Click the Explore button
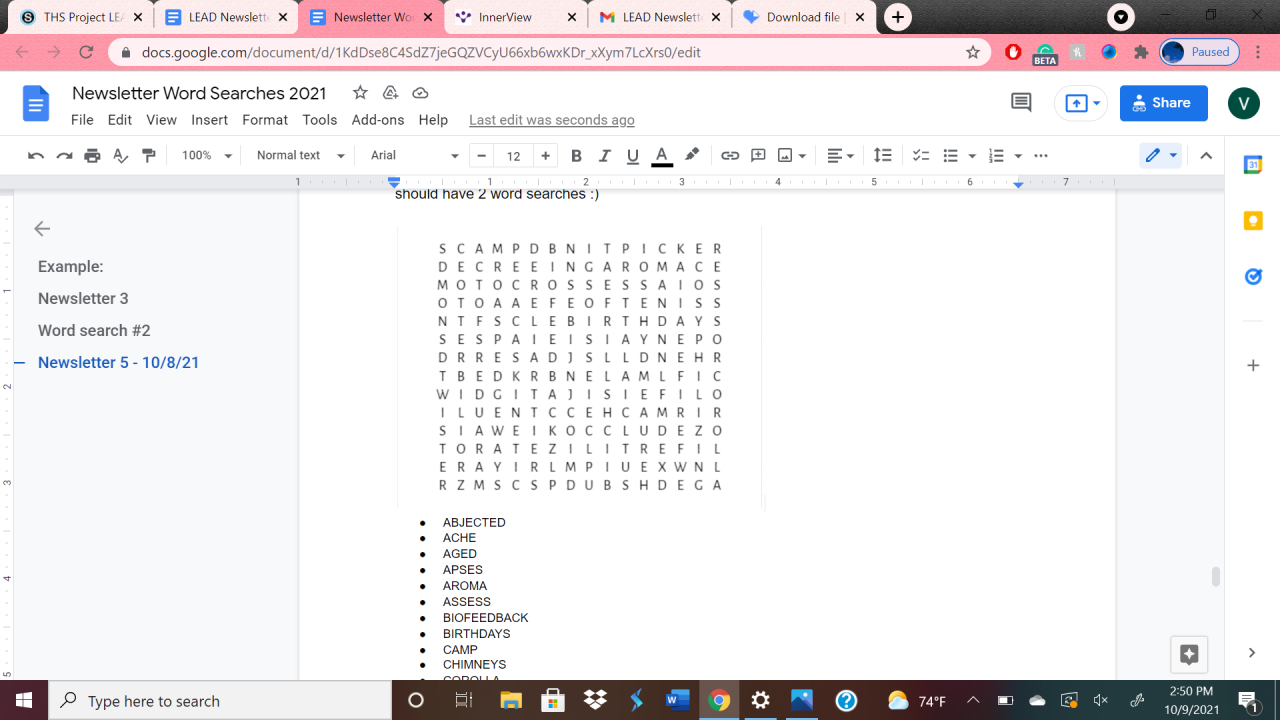Viewport: 1280px width, 720px height. tap(1189, 654)
